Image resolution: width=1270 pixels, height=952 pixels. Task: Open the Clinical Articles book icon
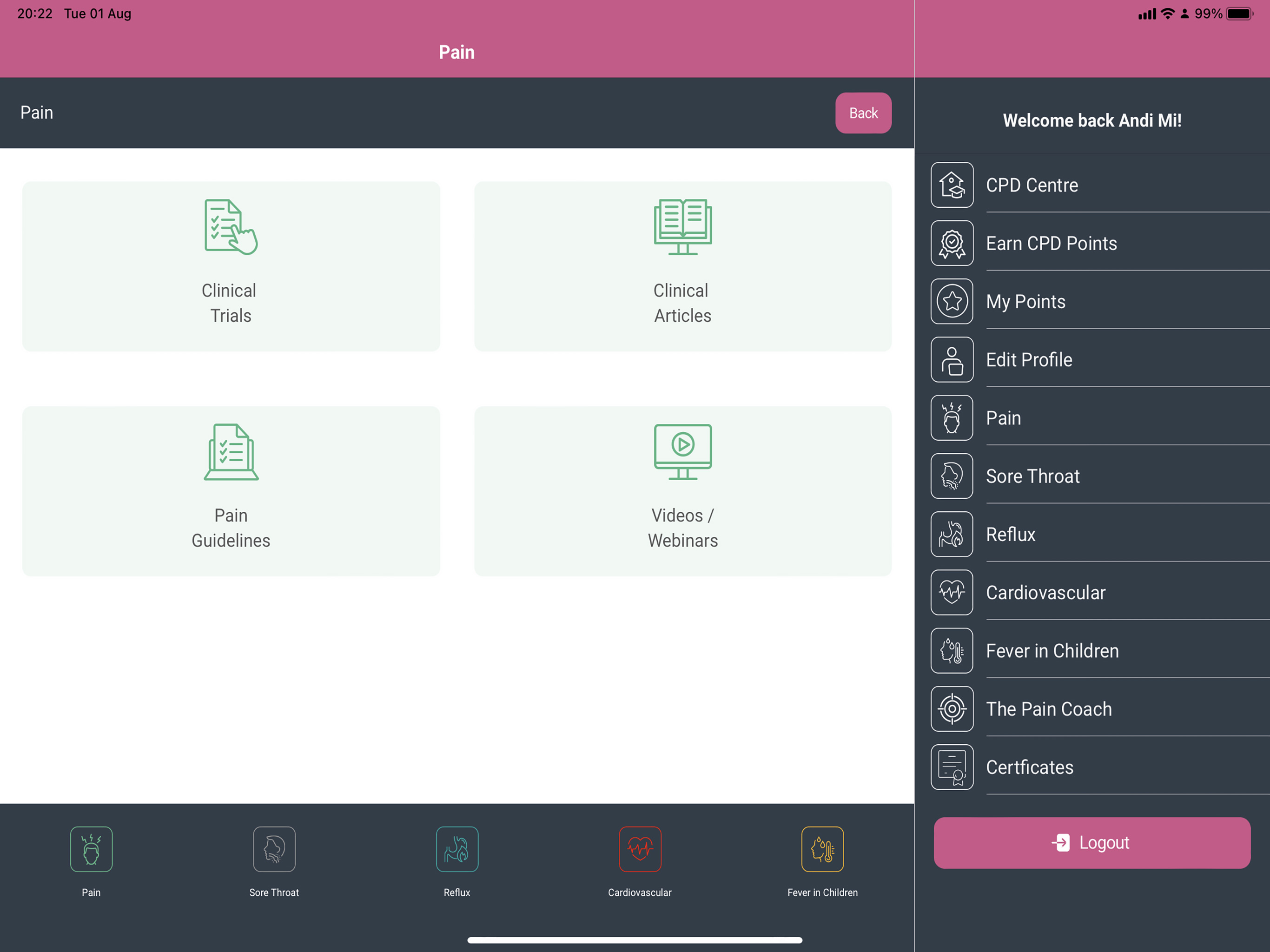tap(683, 227)
